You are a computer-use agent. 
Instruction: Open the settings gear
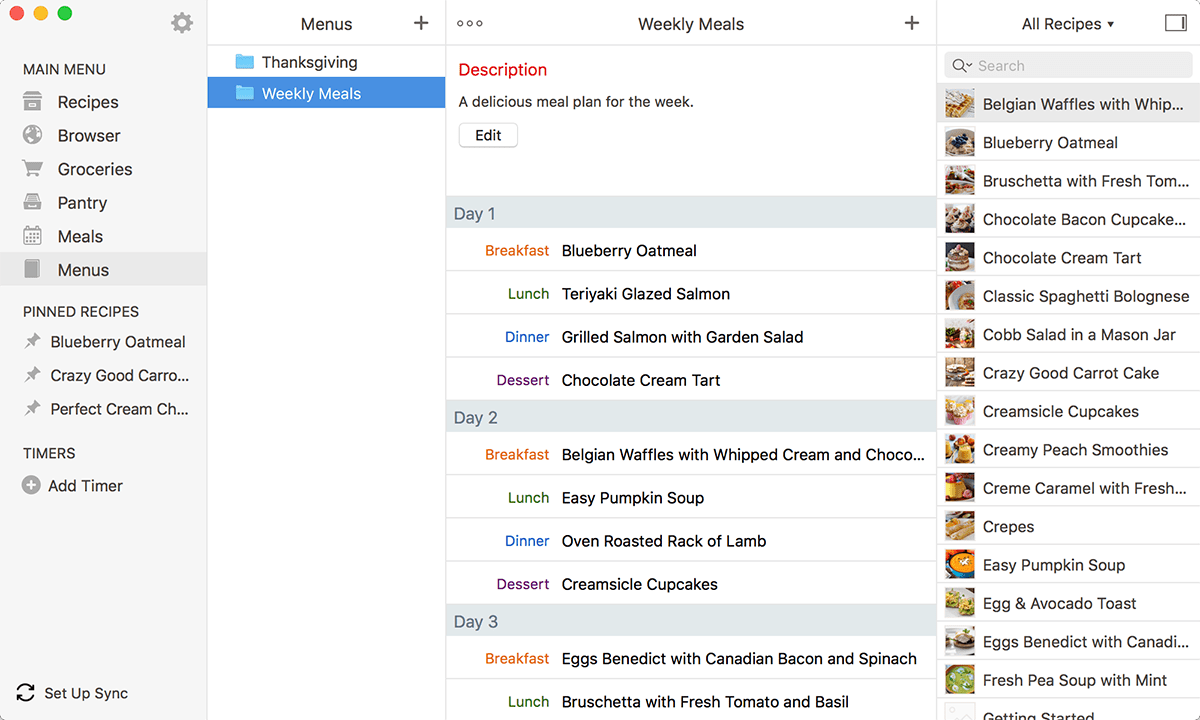coord(182,22)
